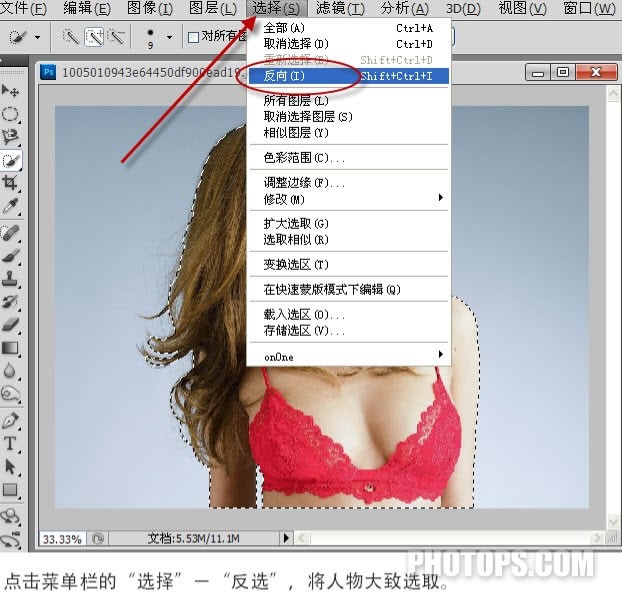Choose 存储选区(V)... menu entry
622x608 pixels.
(349, 330)
